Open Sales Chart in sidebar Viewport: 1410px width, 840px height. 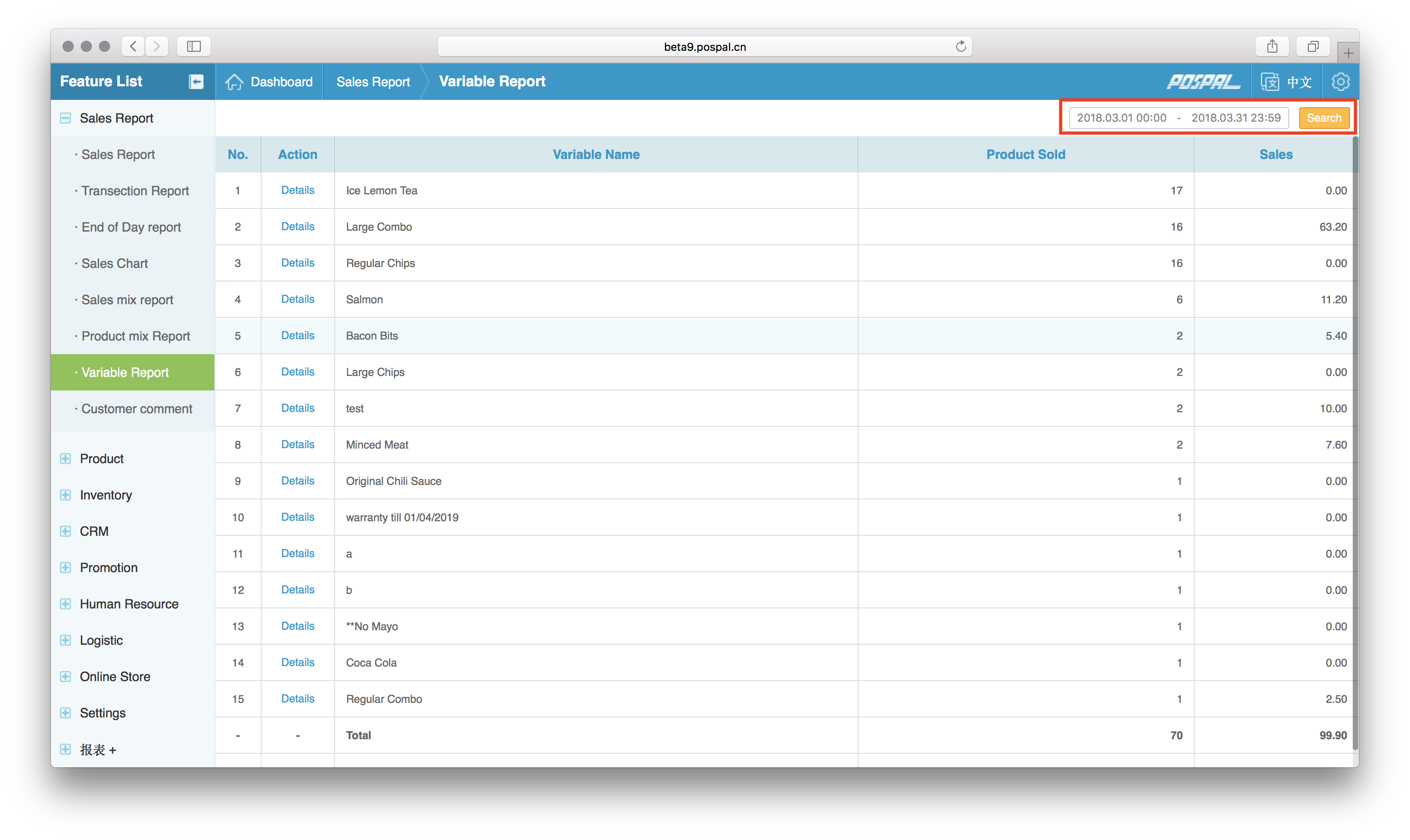coord(114,263)
